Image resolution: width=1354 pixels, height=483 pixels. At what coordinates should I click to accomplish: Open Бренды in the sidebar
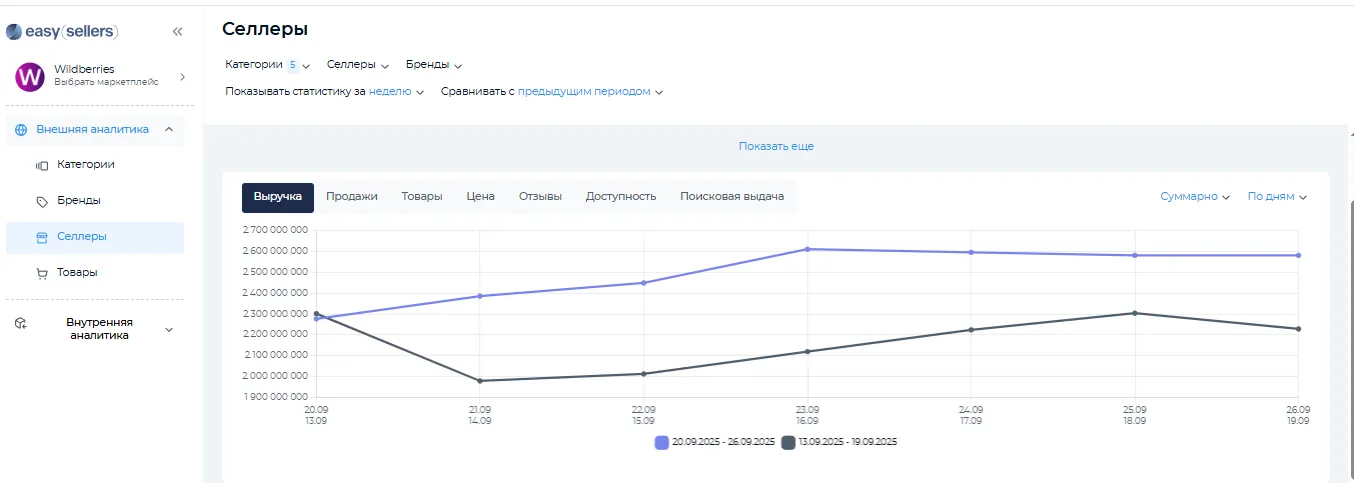coord(78,201)
